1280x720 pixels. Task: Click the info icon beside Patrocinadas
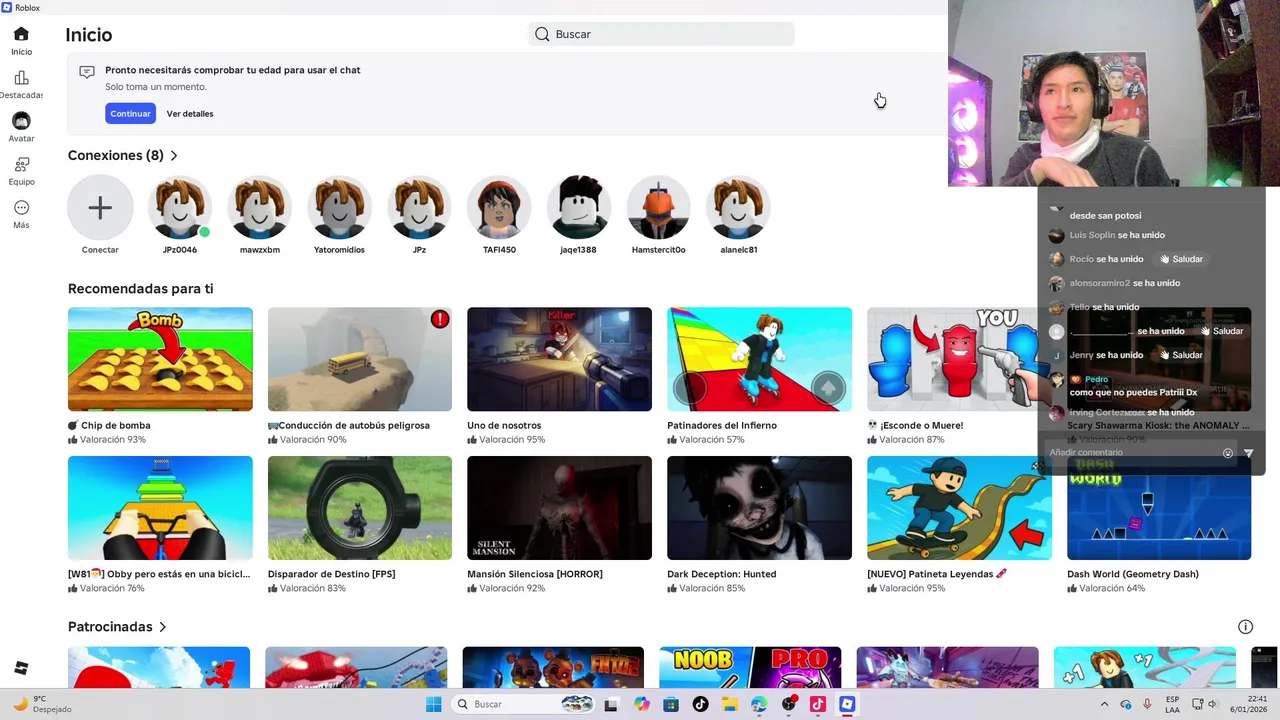(1245, 627)
